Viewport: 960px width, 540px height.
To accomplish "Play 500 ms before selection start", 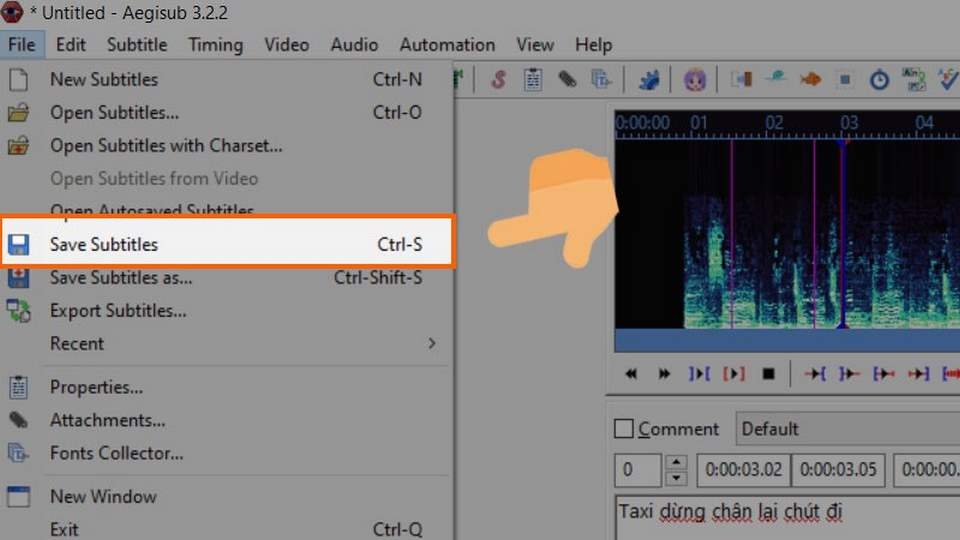I will coord(814,373).
